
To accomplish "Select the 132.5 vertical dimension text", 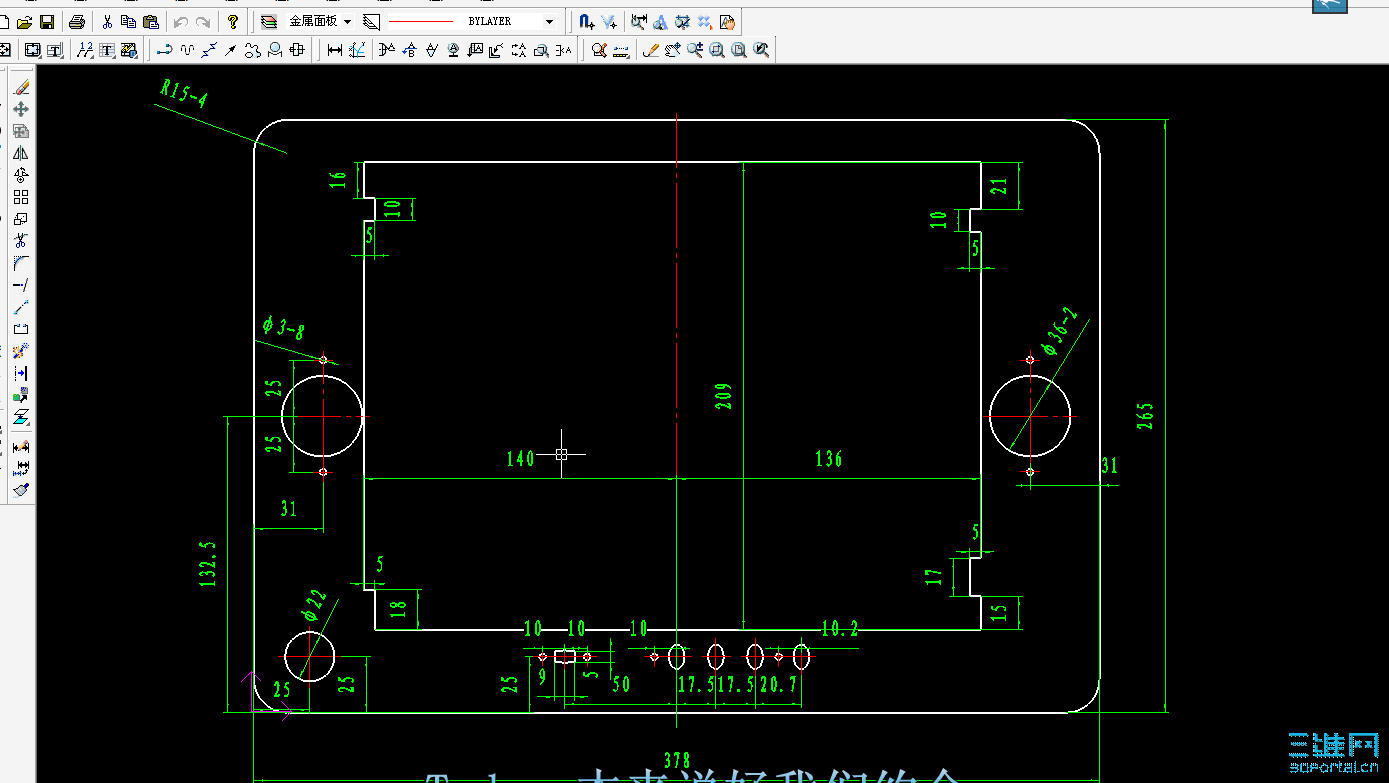I will pyautogui.click(x=208, y=565).
